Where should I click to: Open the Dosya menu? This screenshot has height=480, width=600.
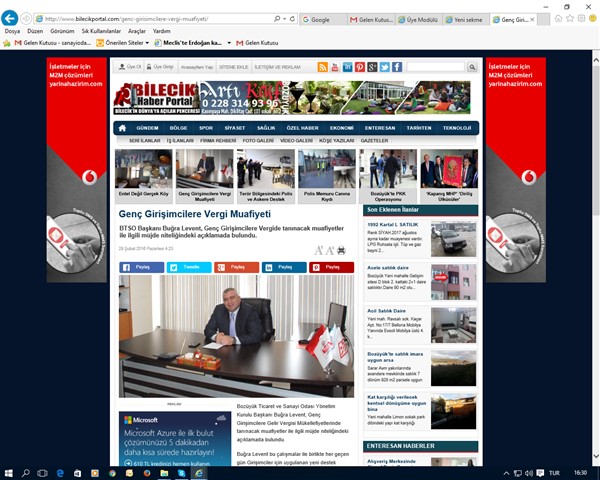tap(12, 31)
